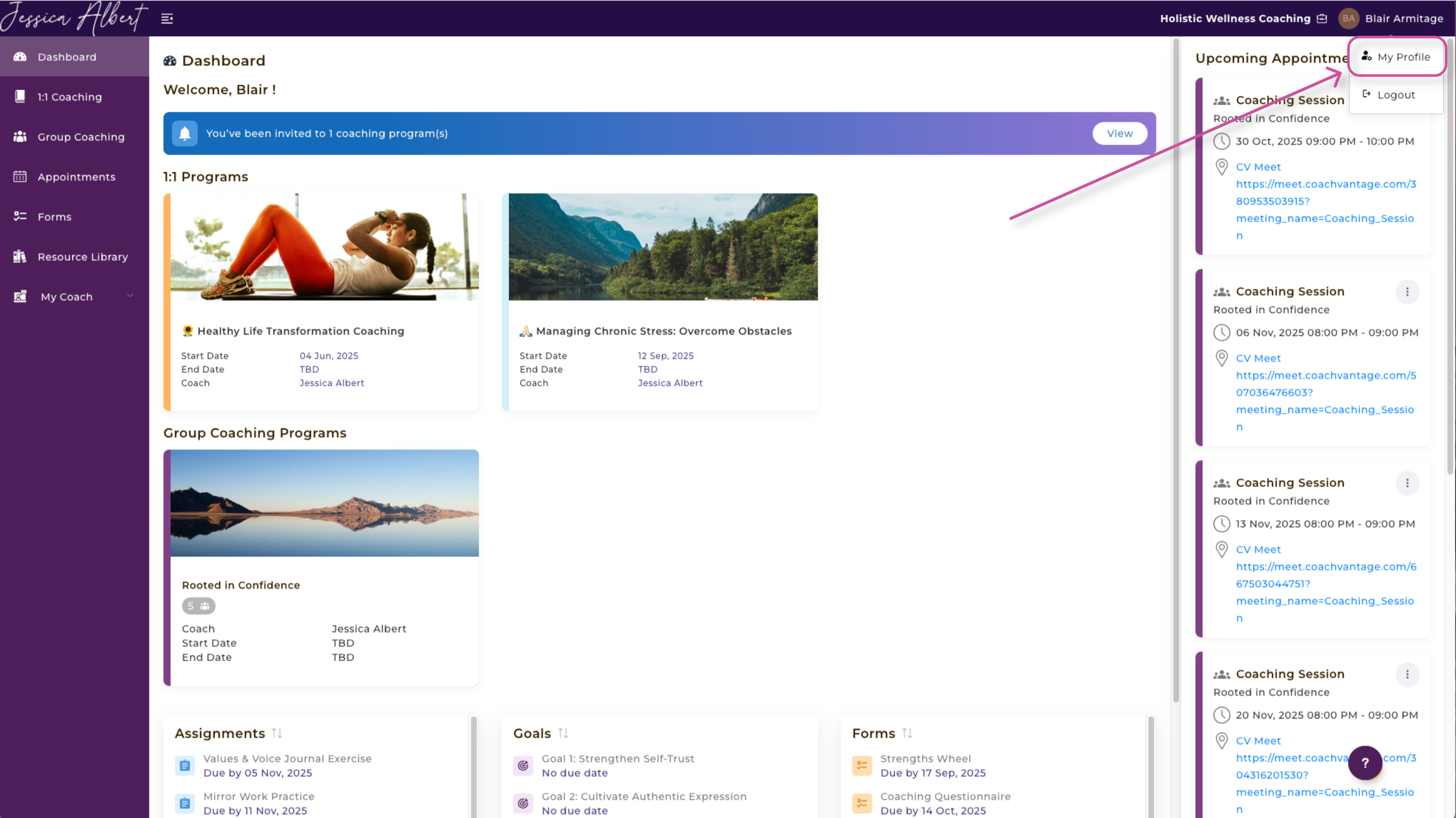Toggle sort order of Forms list
Viewport: 1456px width, 818px height.
click(x=907, y=733)
